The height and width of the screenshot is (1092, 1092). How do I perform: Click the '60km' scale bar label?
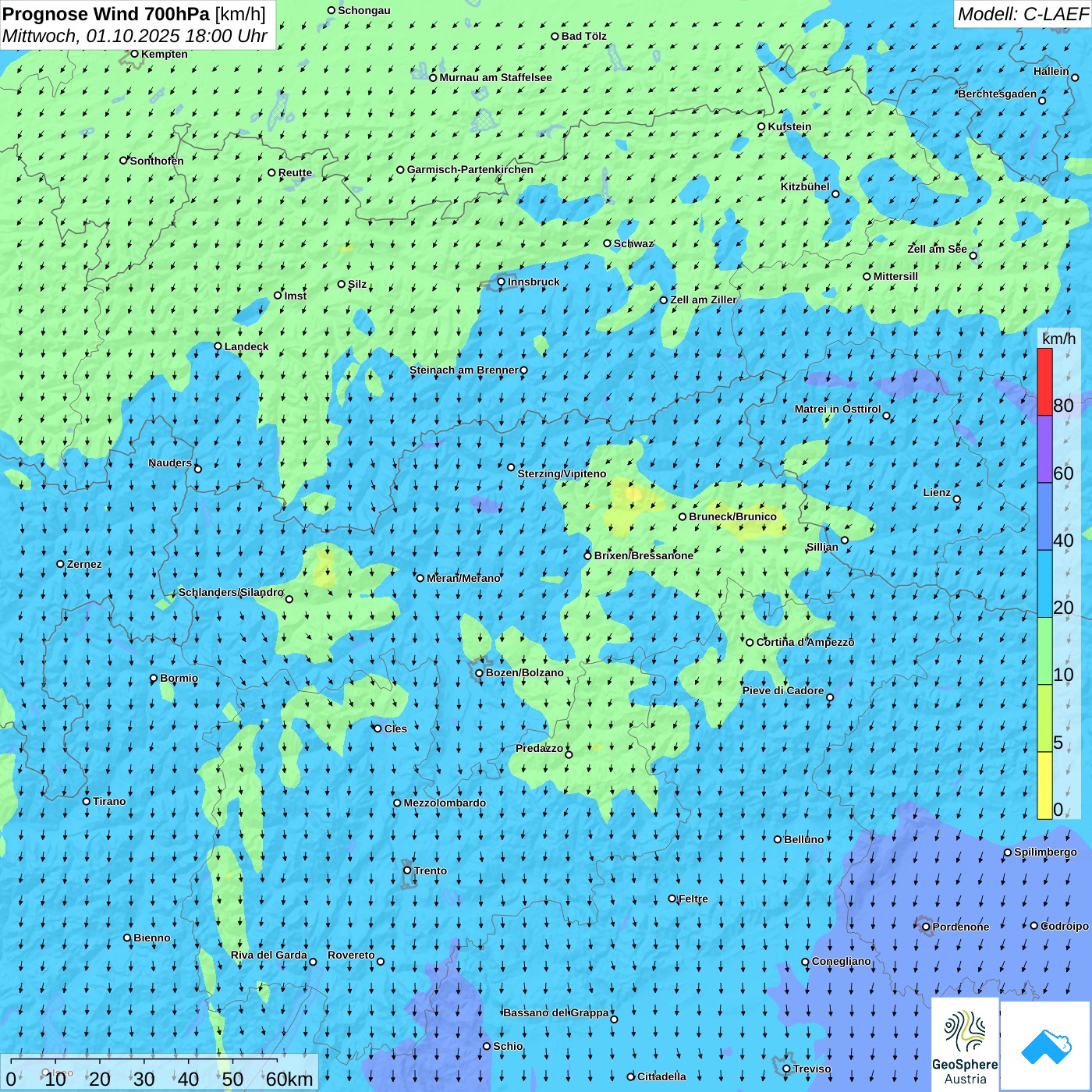(x=289, y=1079)
